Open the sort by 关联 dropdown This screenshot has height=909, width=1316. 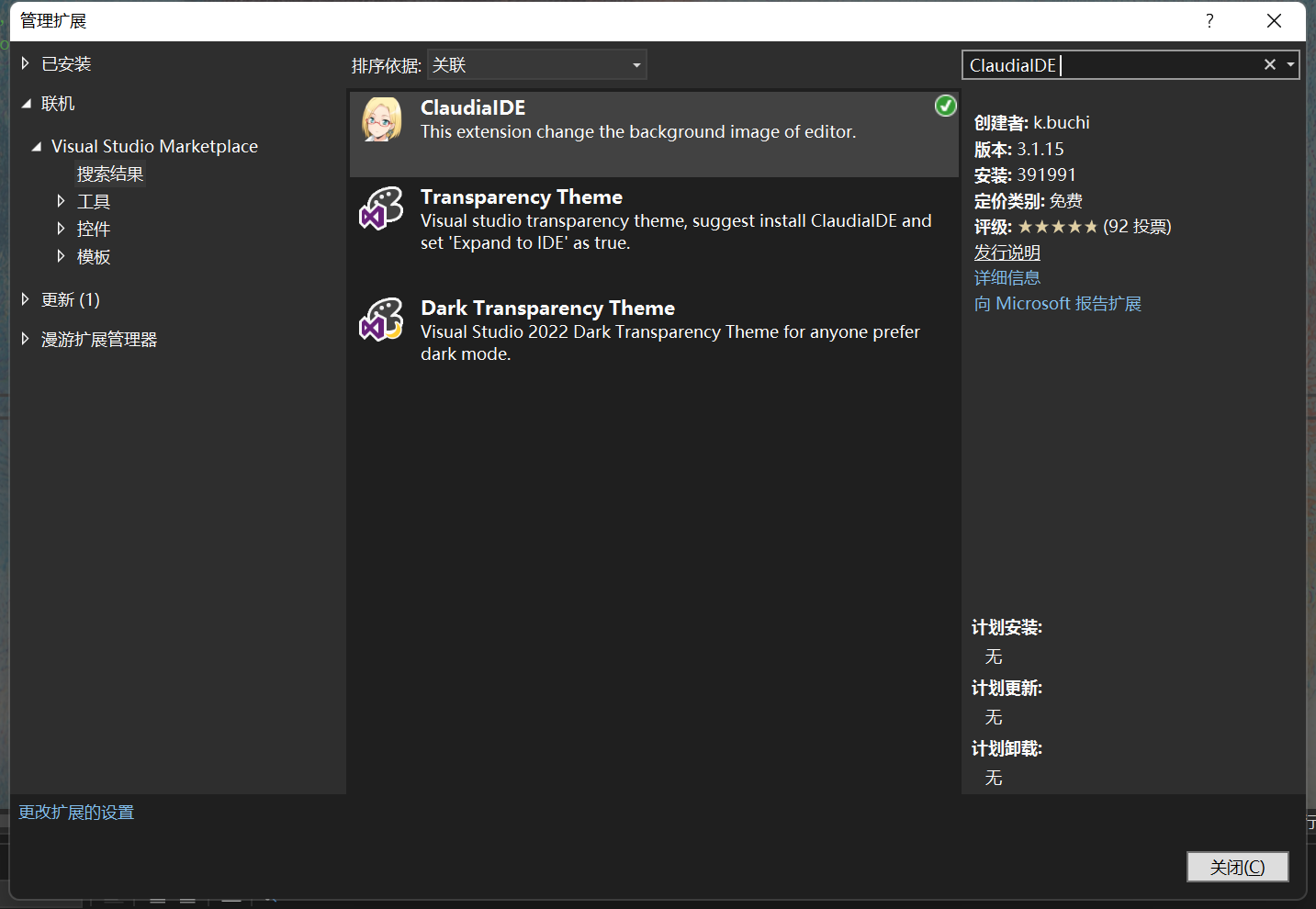coord(536,65)
